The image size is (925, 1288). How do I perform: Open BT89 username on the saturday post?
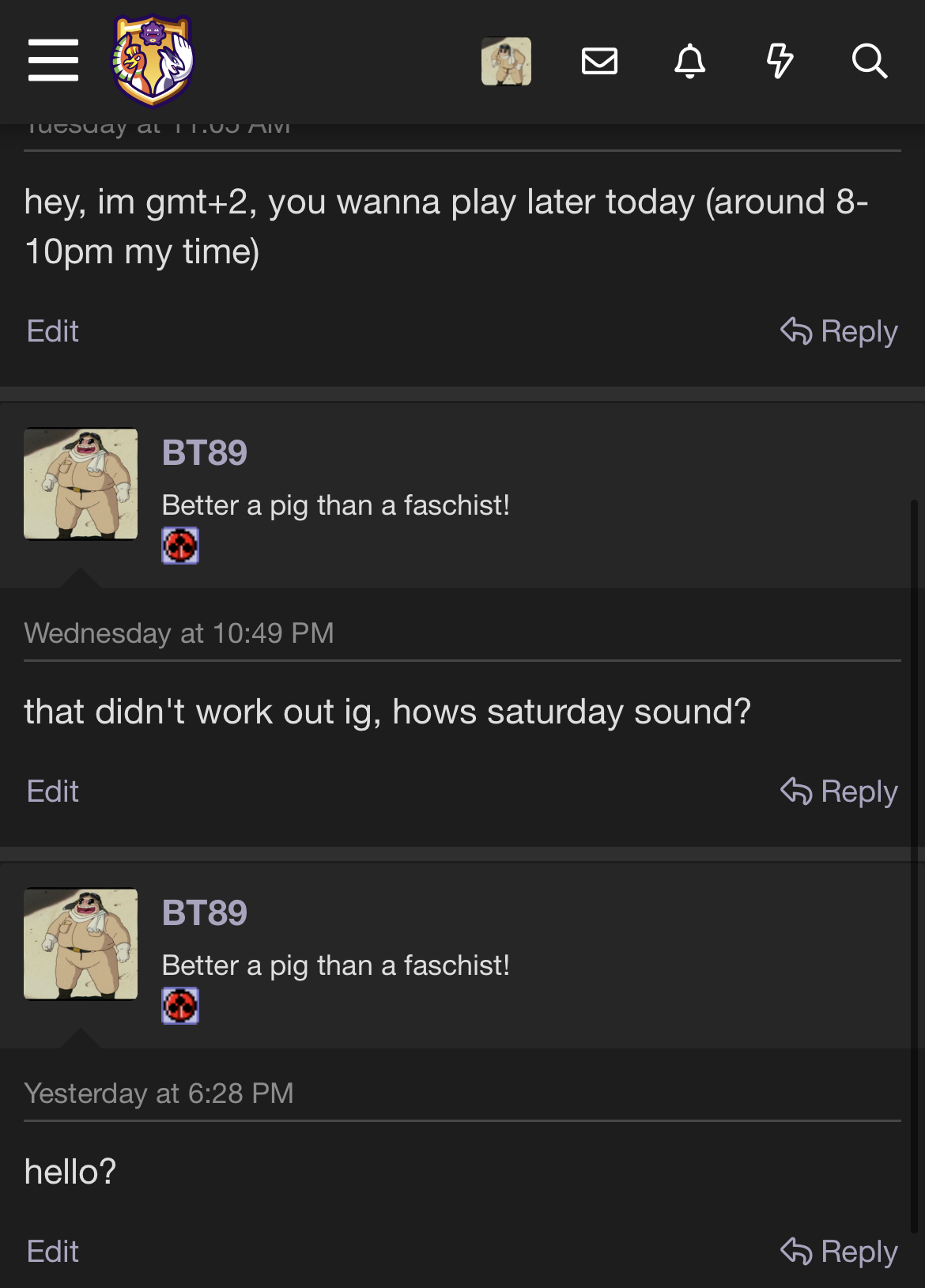[x=205, y=453]
